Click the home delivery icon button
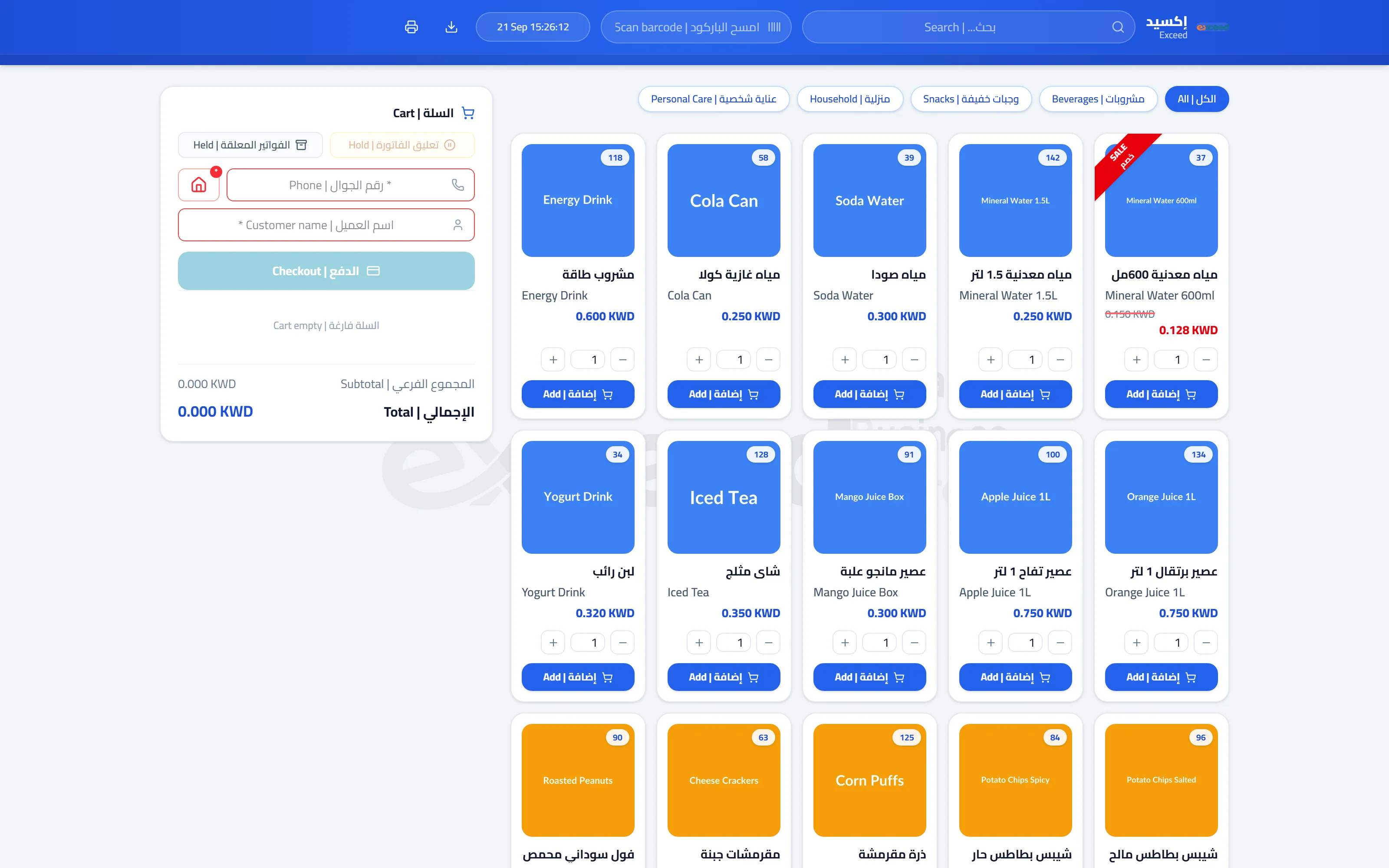The height and width of the screenshot is (868, 1389). click(199, 185)
